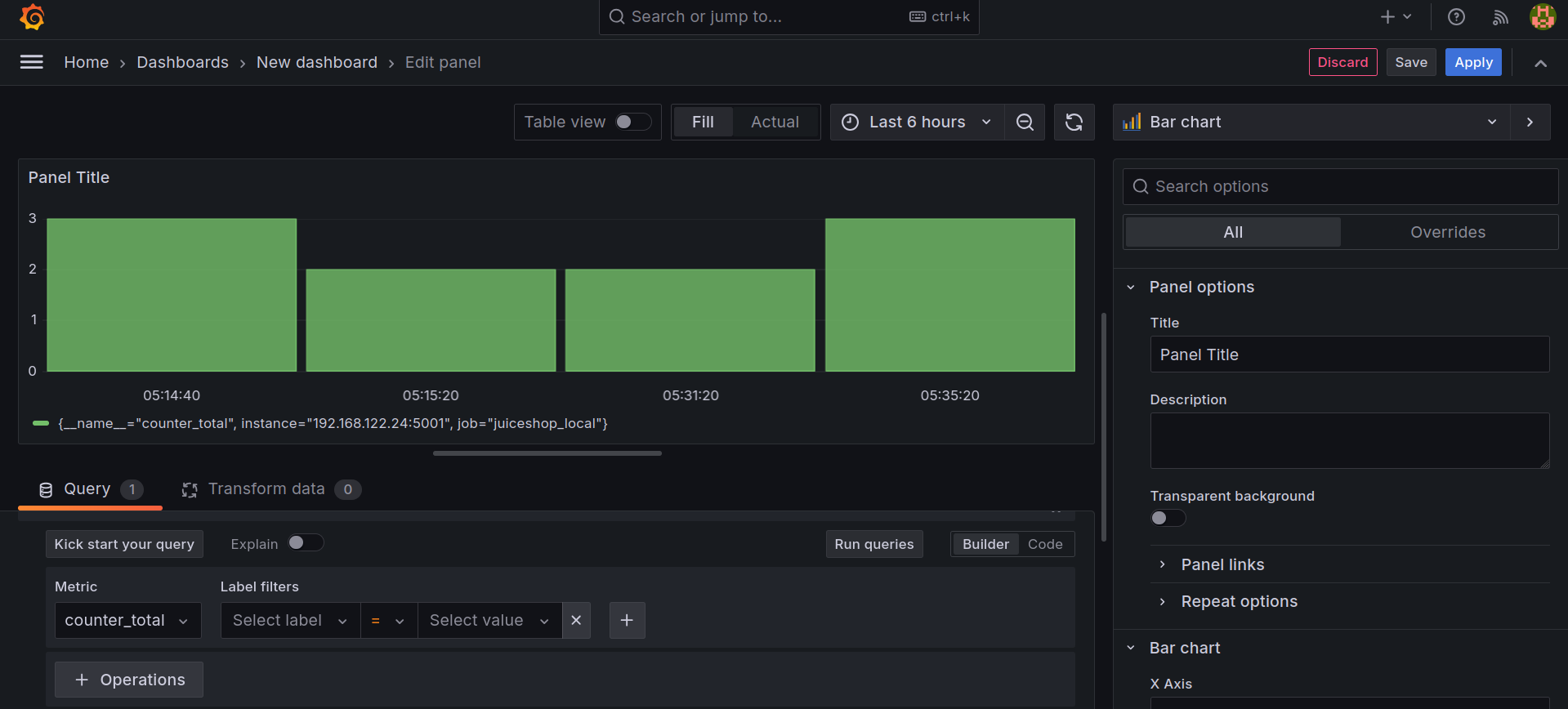Show All options tab
The image size is (1568, 709).
tap(1233, 232)
